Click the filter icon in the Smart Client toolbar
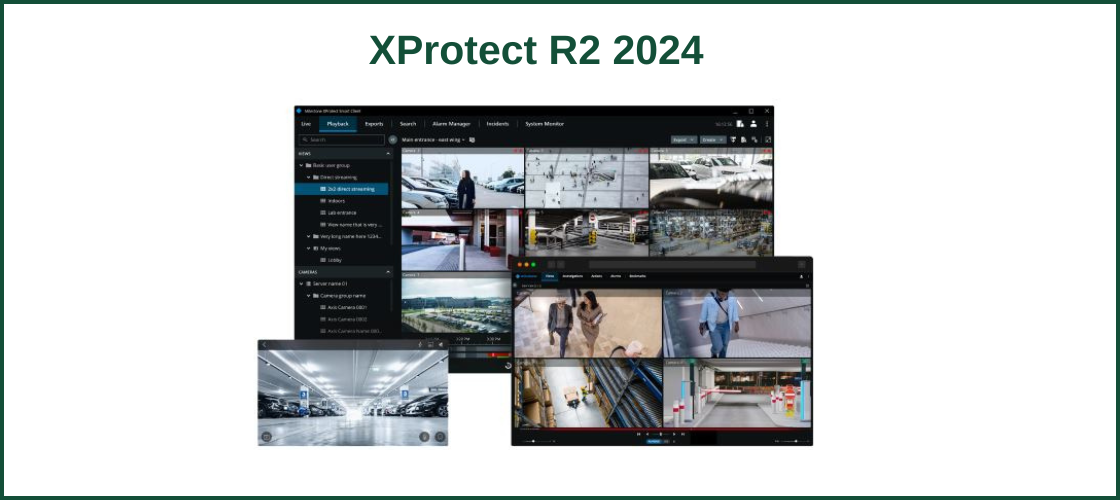Screen dimensions: 1120x500 point(734,140)
